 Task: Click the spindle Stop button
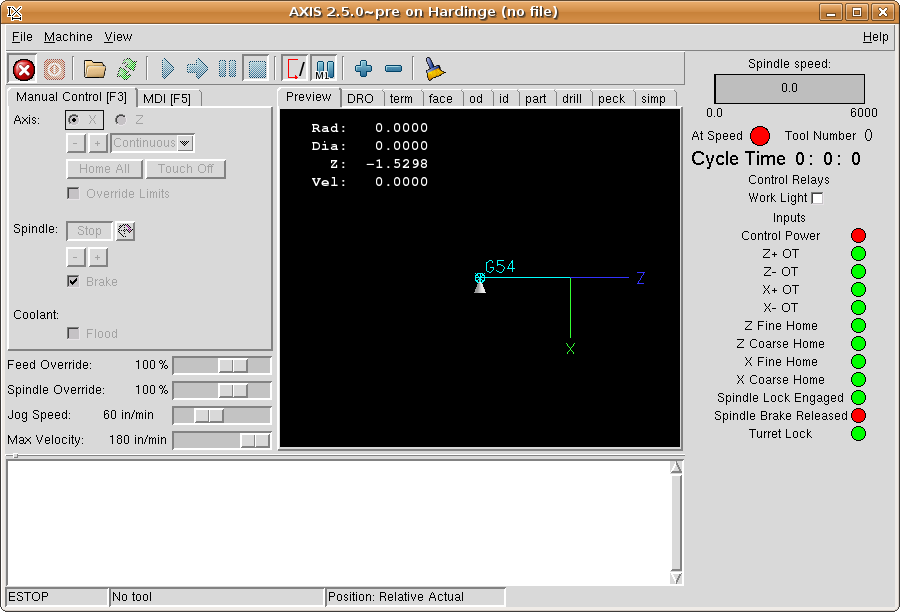(x=89, y=231)
